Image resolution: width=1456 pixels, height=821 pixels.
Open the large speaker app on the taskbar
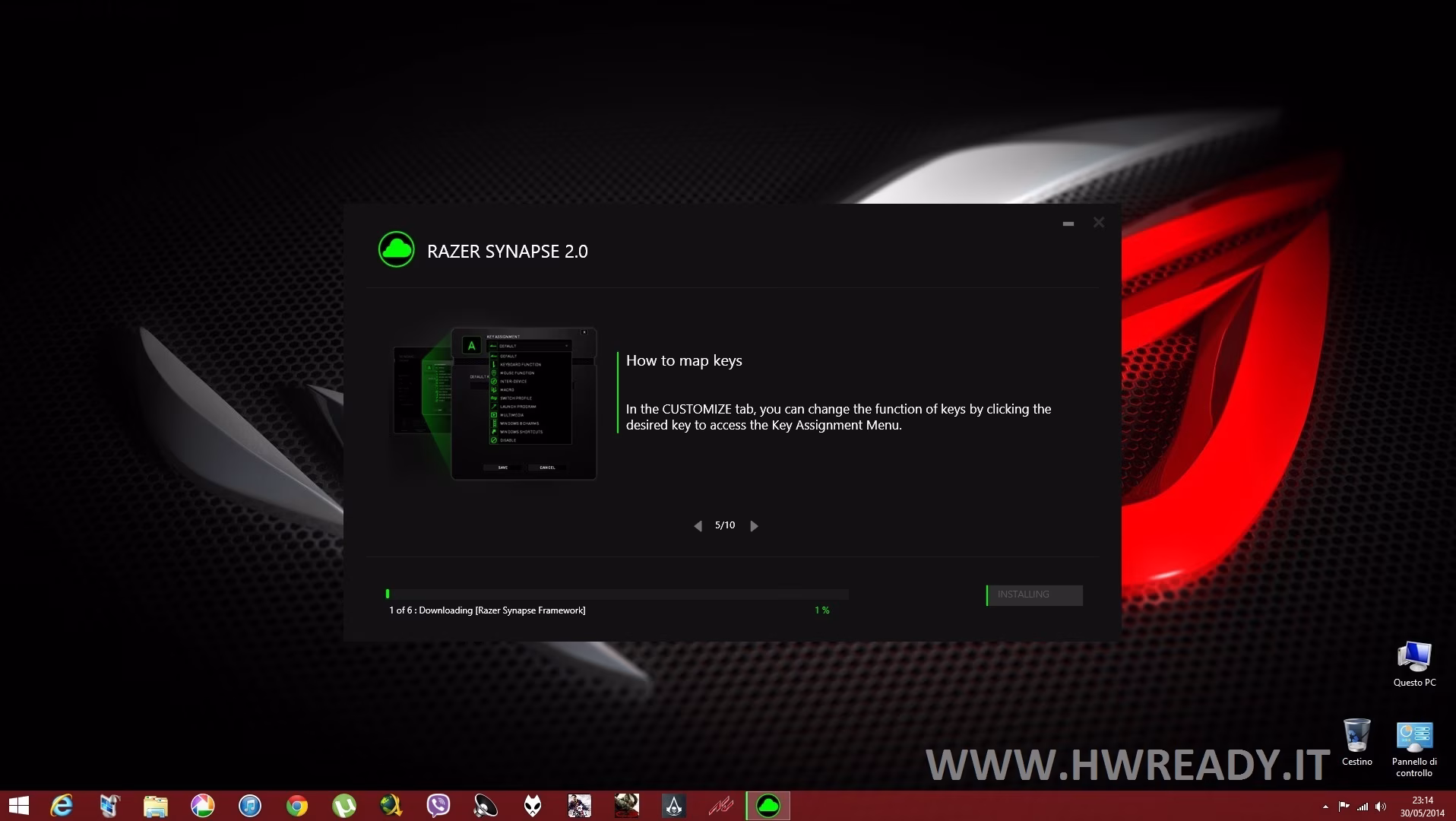click(486, 806)
